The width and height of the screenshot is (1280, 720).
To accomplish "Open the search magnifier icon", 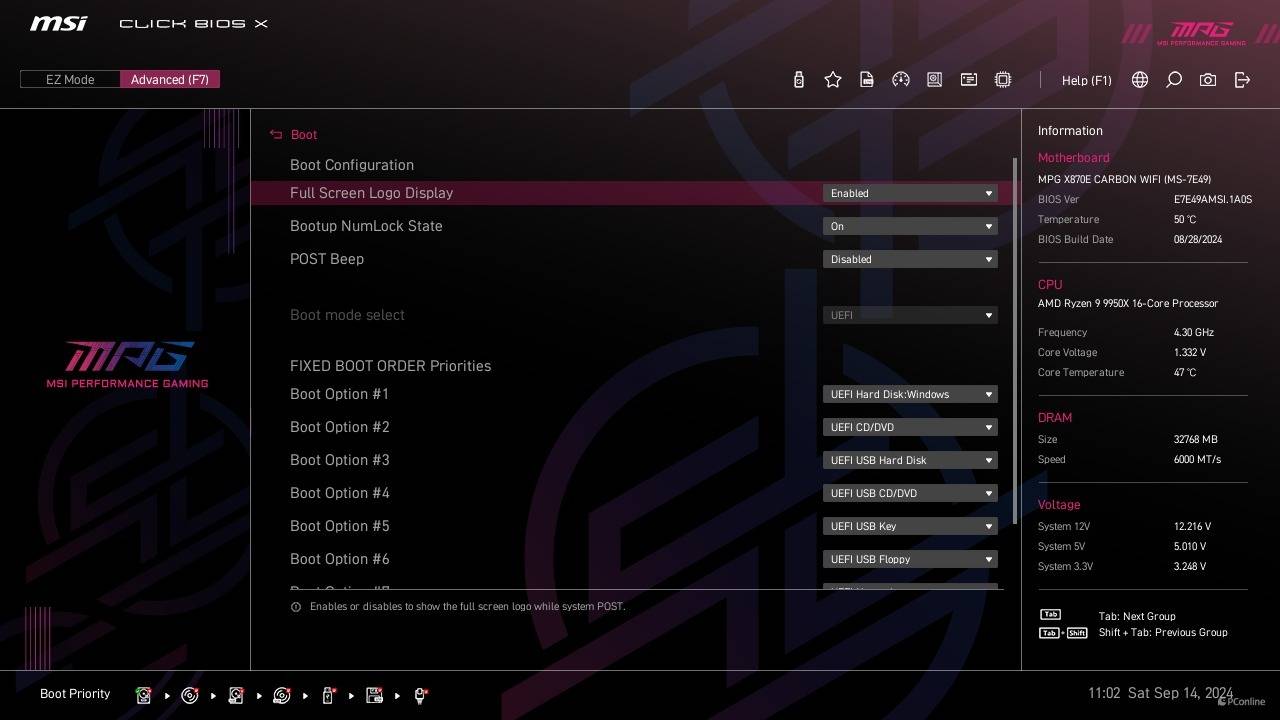I will 1174,80.
